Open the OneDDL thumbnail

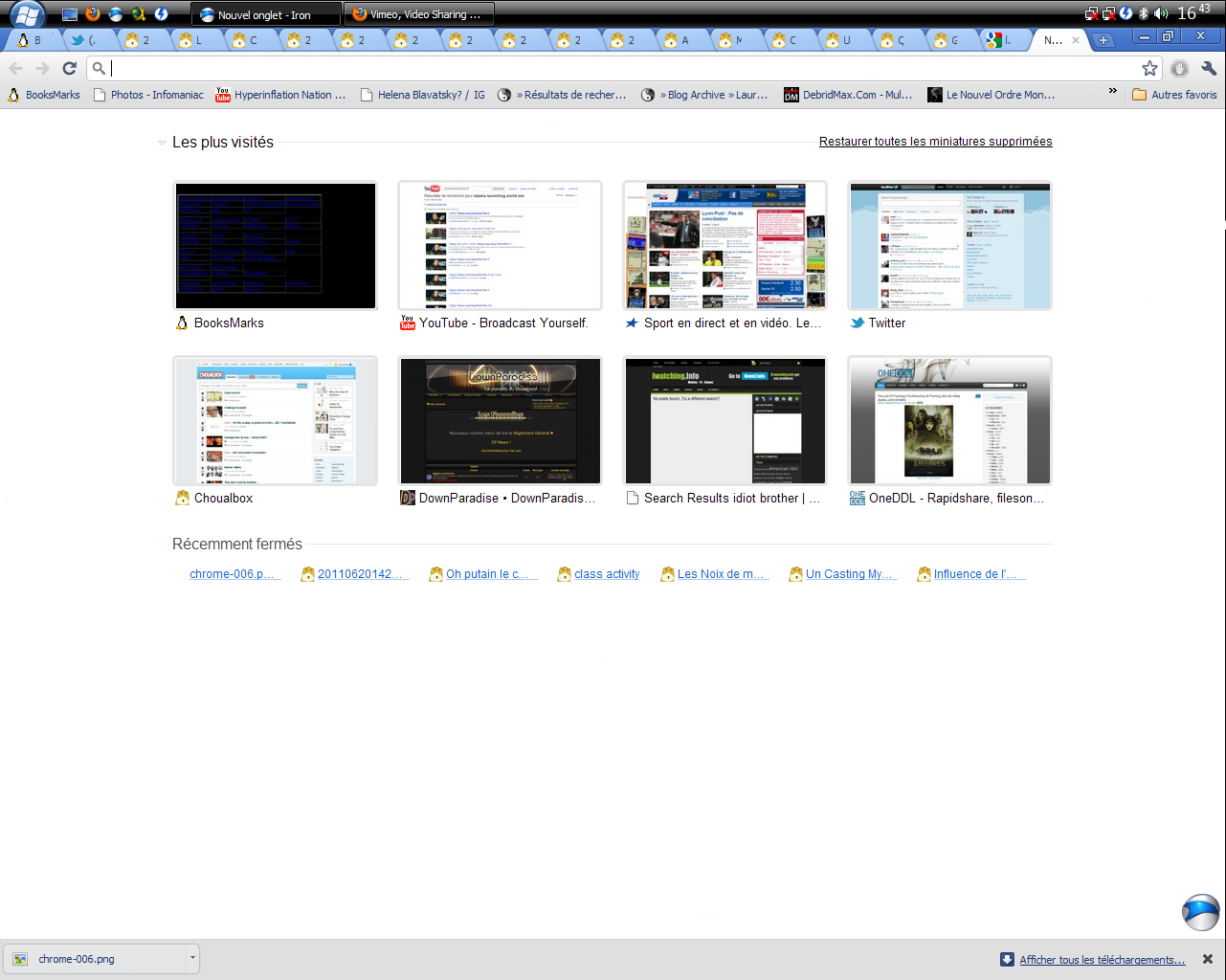tap(949, 420)
